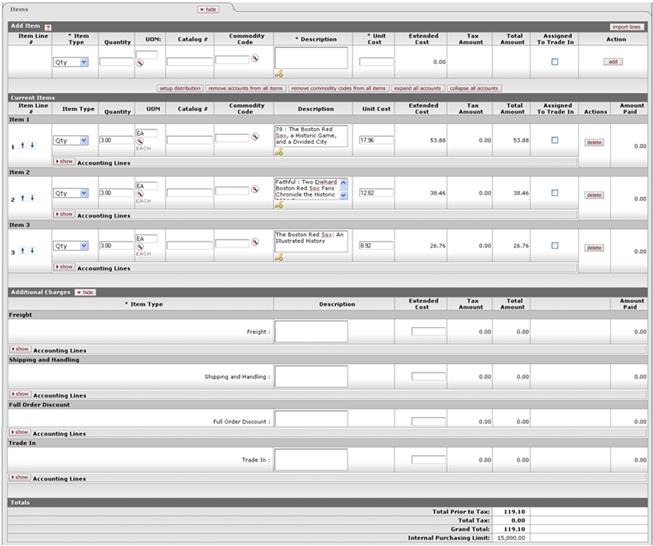Check Assigned To Trade In for Item 3
This screenshot has width=653, height=546.
(555, 246)
